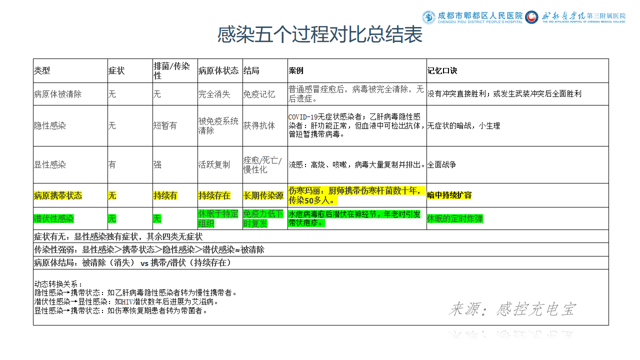Click the line 显性感染→携带状态 about 伤寒
640x360 pixels.
pyautogui.click(x=121, y=311)
